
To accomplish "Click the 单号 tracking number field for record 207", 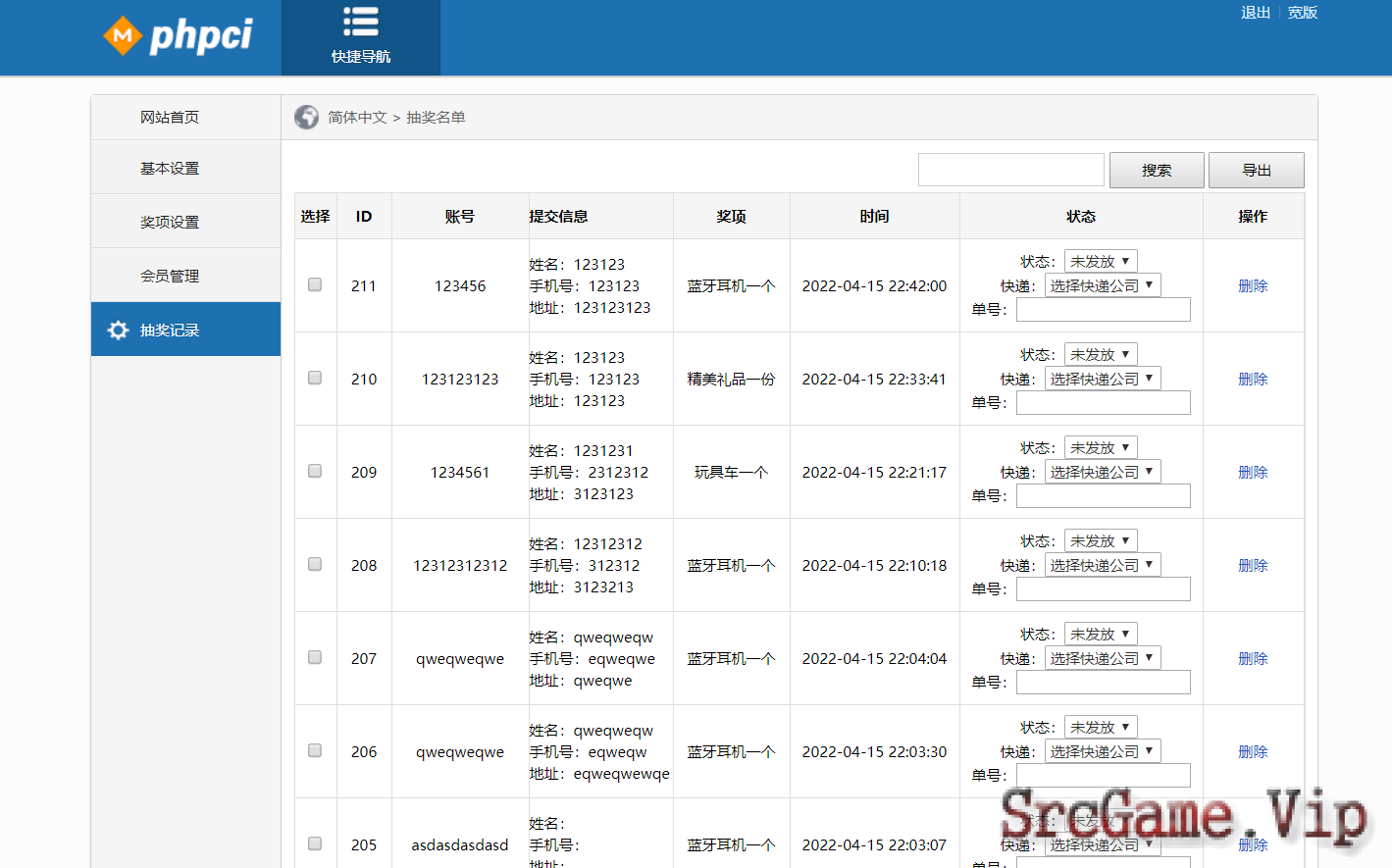I will click(x=1103, y=683).
